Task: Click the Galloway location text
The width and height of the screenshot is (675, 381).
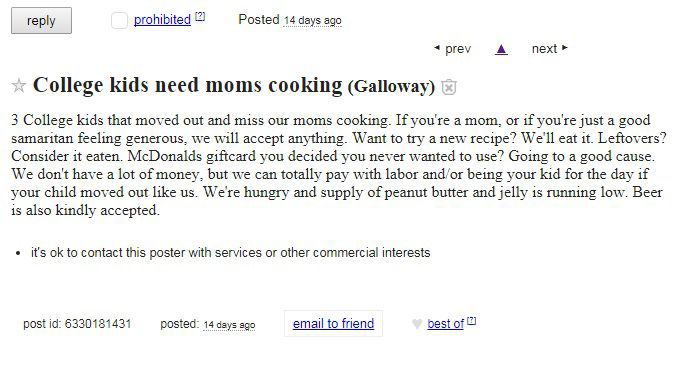Action: point(391,86)
